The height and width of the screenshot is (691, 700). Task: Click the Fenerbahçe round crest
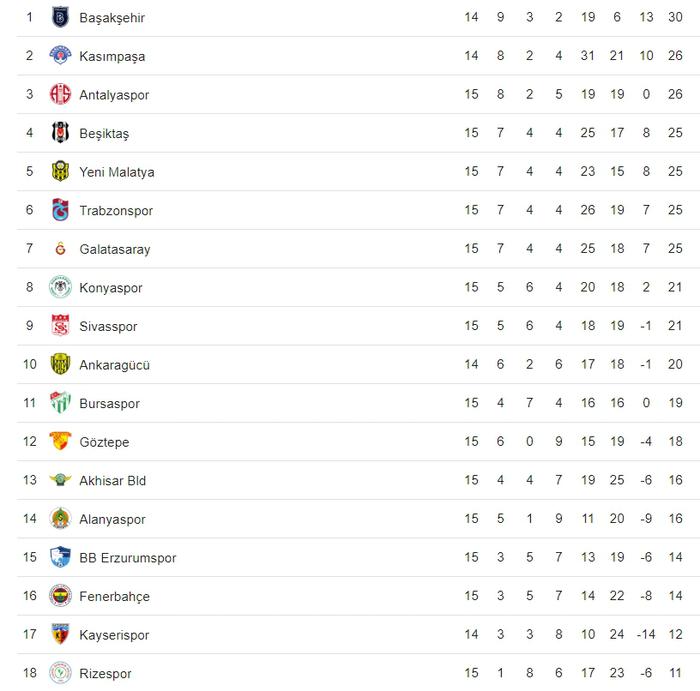pyautogui.click(x=60, y=595)
